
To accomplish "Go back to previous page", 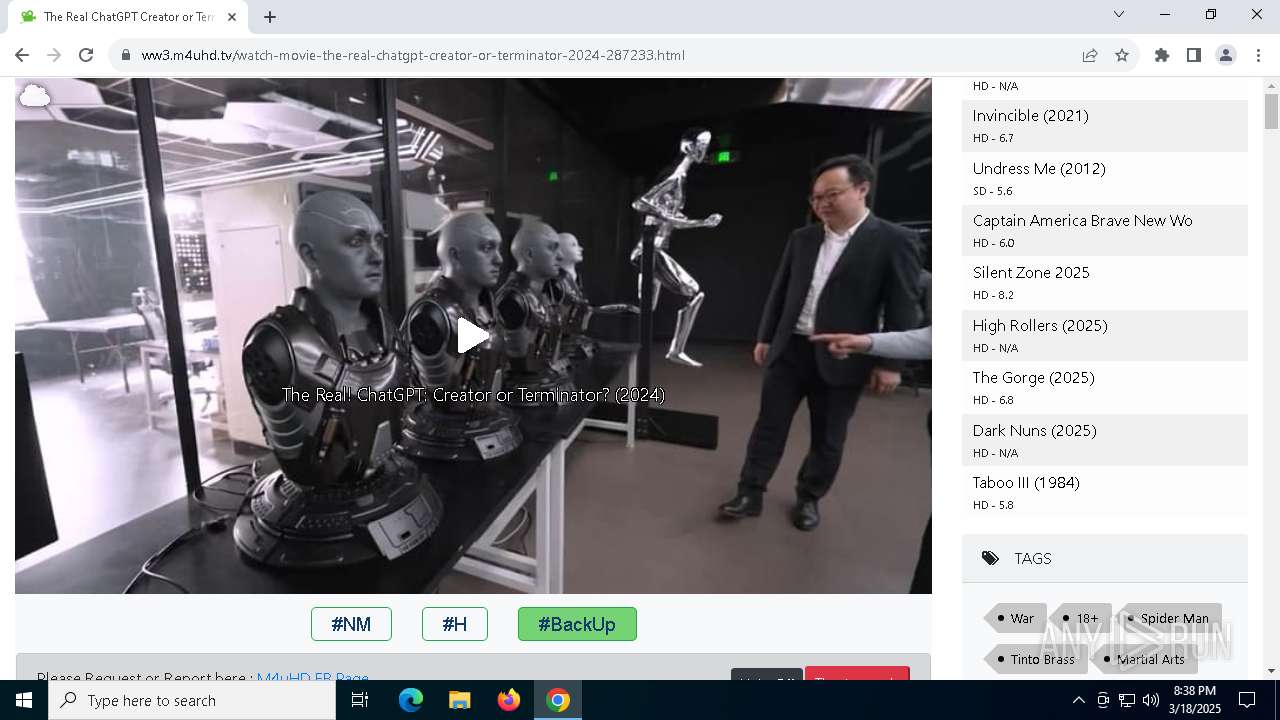I will tap(22, 55).
